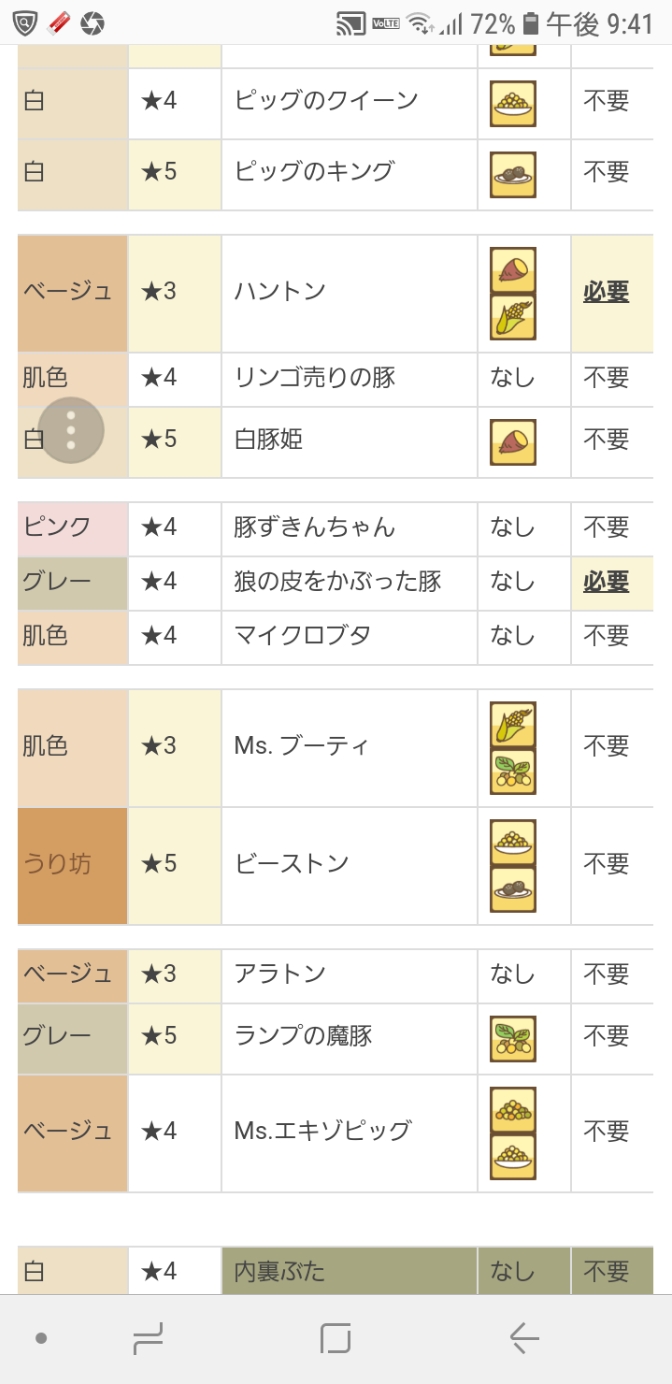Tap the food icon in ピッグのクイーン row

pos(513,103)
